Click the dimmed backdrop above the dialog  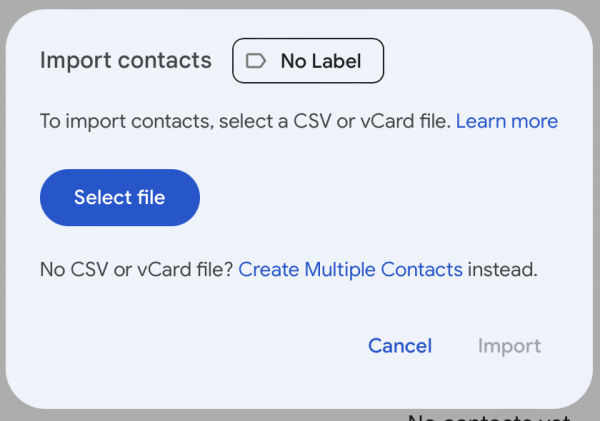[x=300, y=4]
